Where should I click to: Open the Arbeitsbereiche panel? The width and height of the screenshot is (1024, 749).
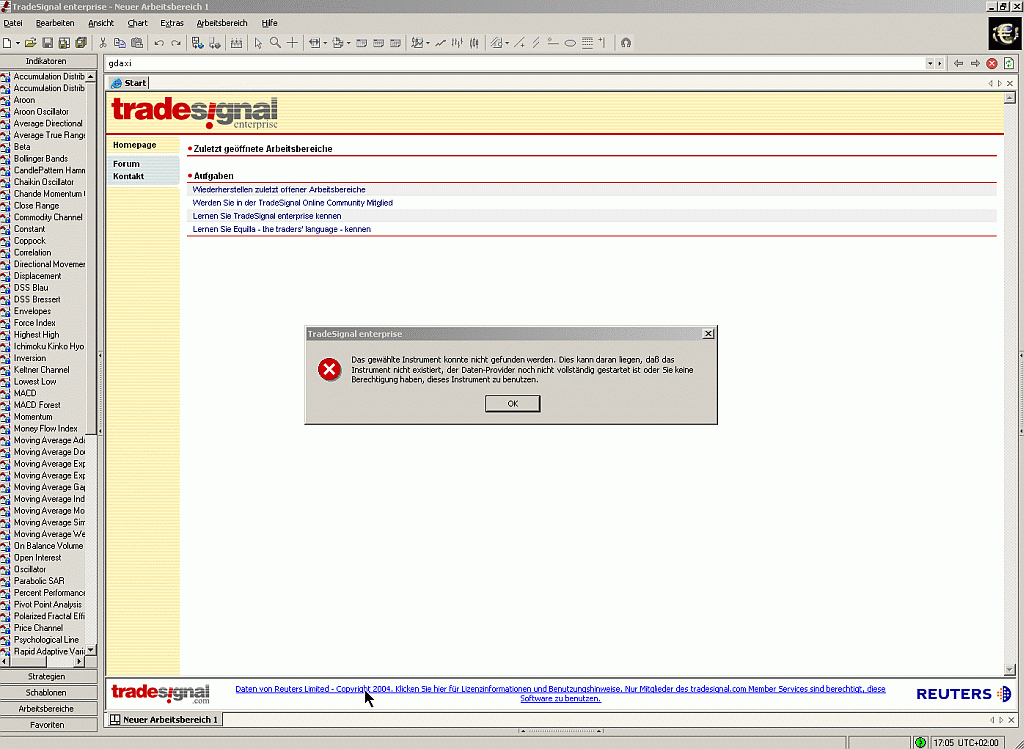(x=46, y=709)
